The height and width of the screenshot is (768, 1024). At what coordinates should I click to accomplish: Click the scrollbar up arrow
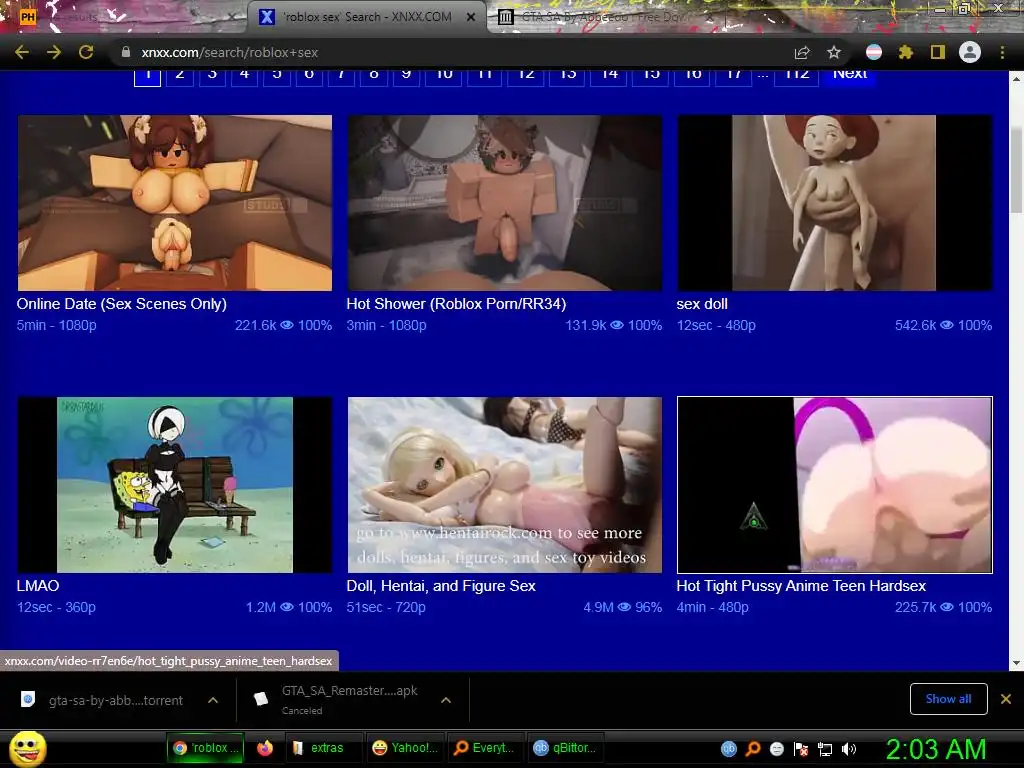[1016, 78]
